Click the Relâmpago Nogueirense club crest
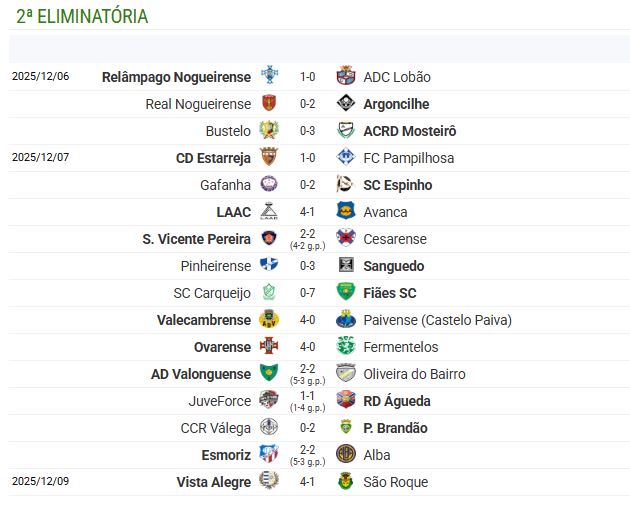This screenshot has width=630, height=511. click(269, 77)
